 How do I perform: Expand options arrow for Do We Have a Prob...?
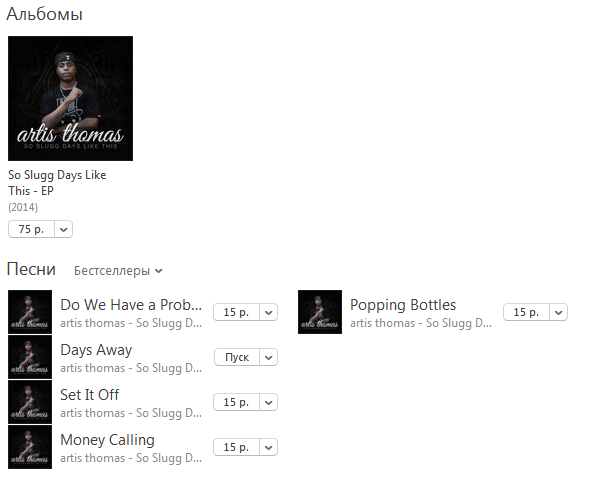tap(269, 312)
